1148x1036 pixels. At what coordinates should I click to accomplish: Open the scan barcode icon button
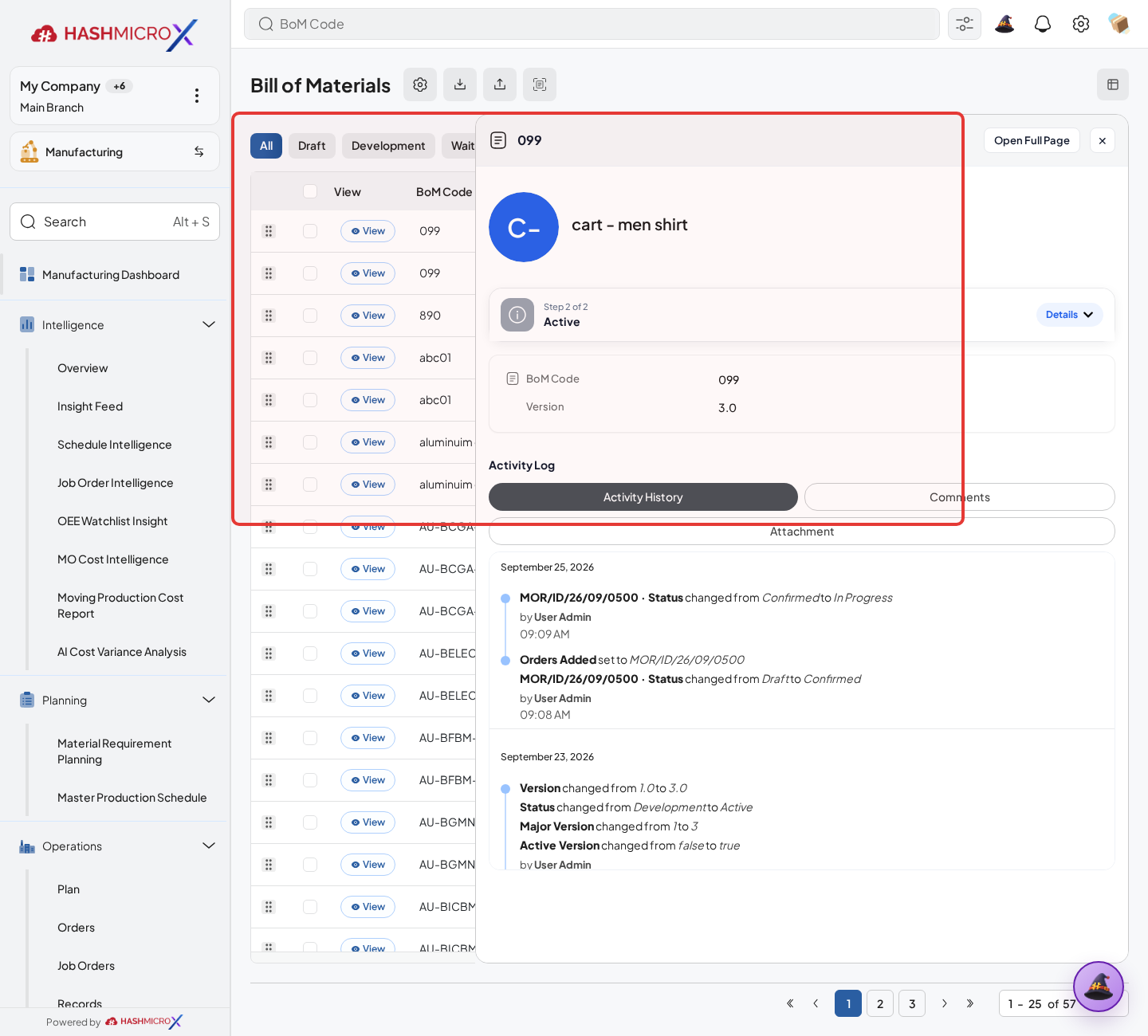click(540, 84)
